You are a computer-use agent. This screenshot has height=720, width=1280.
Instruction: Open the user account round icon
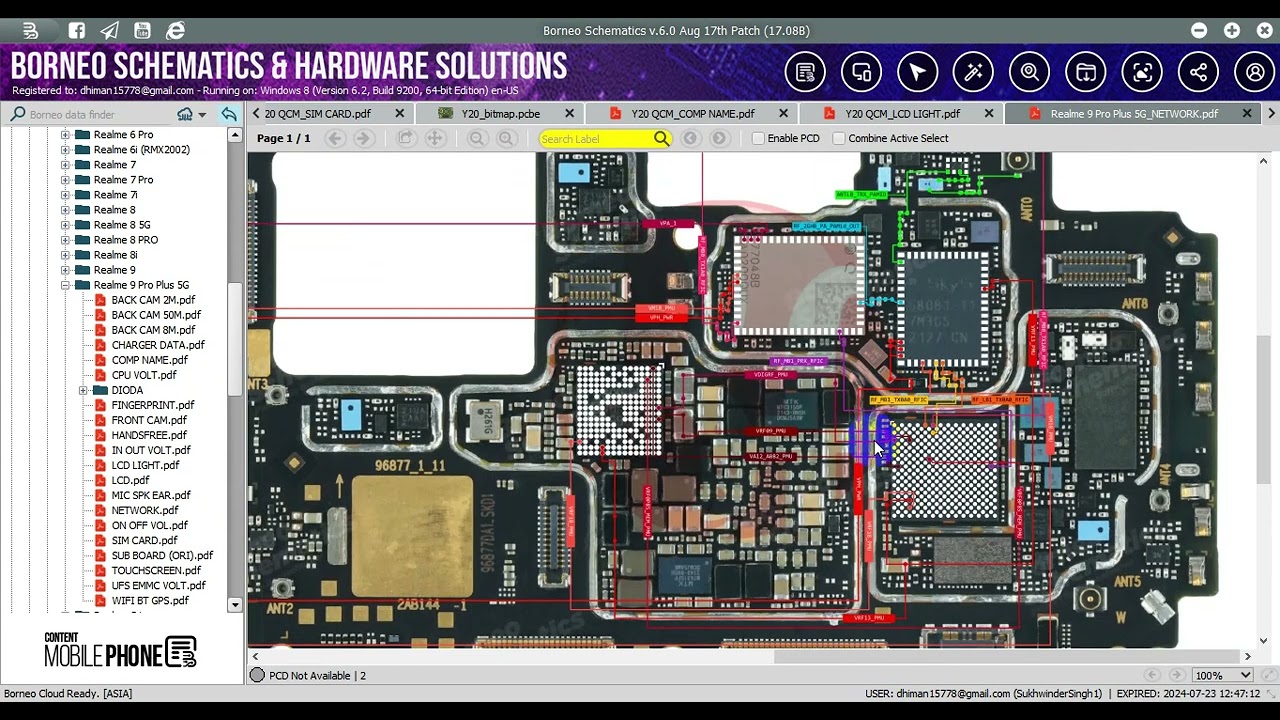1254,72
